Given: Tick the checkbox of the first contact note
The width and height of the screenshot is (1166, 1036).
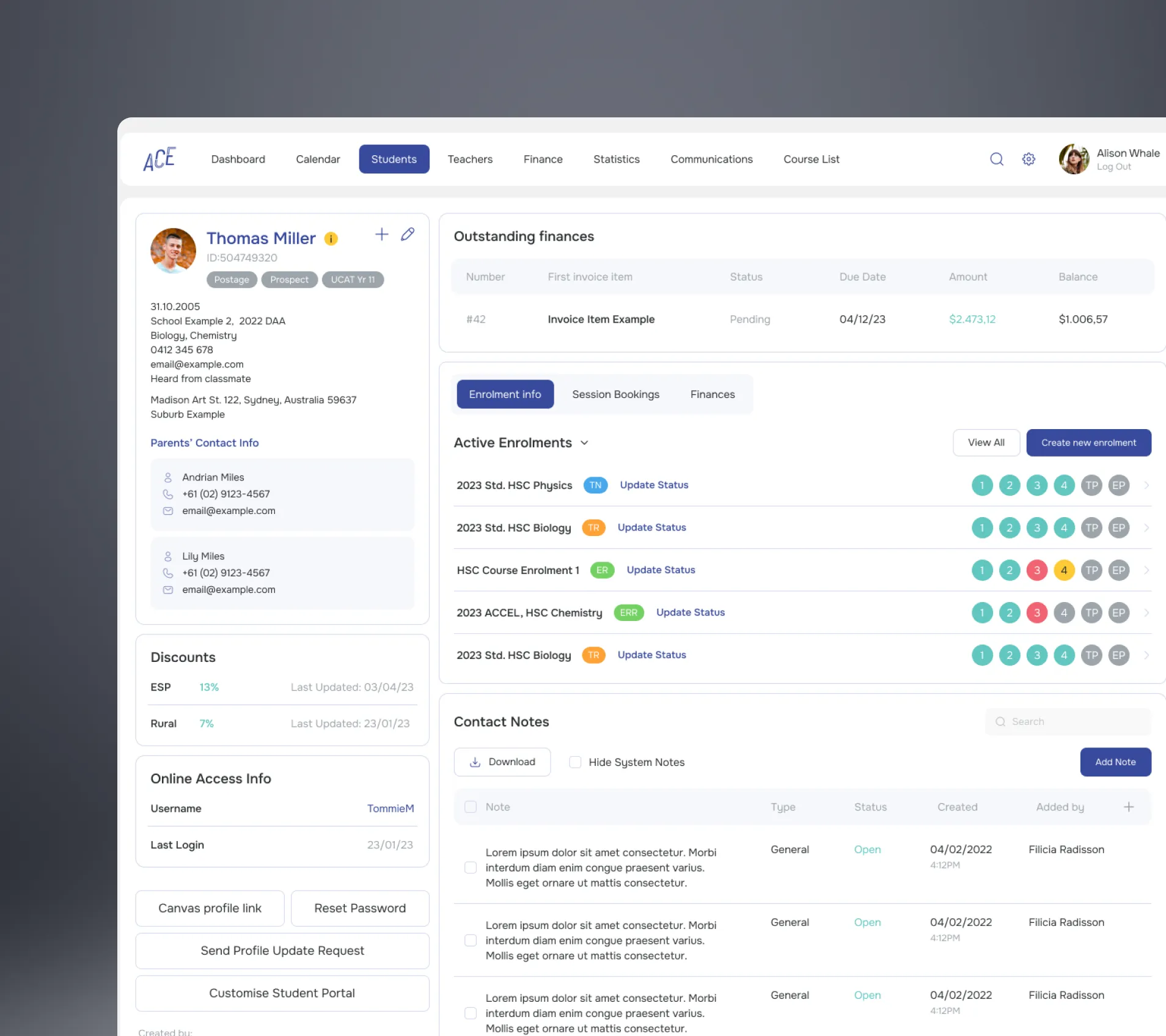Looking at the screenshot, I should tap(470, 867).
